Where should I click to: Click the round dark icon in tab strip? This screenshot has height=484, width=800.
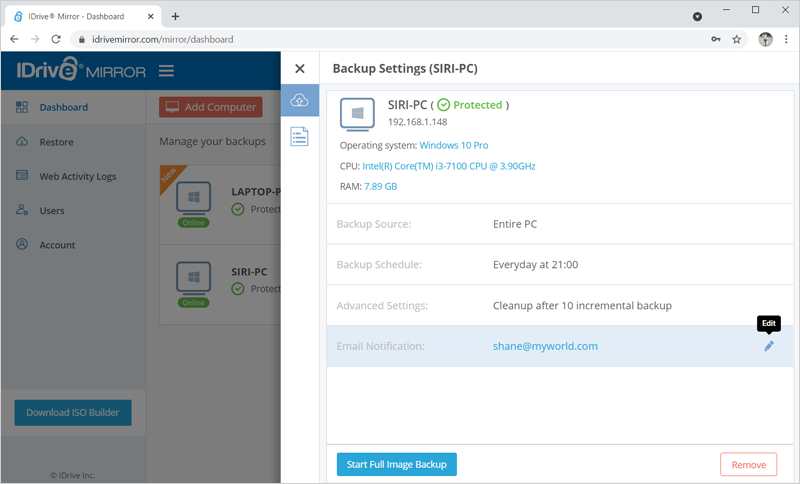pyautogui.click(x=697, y=17)
